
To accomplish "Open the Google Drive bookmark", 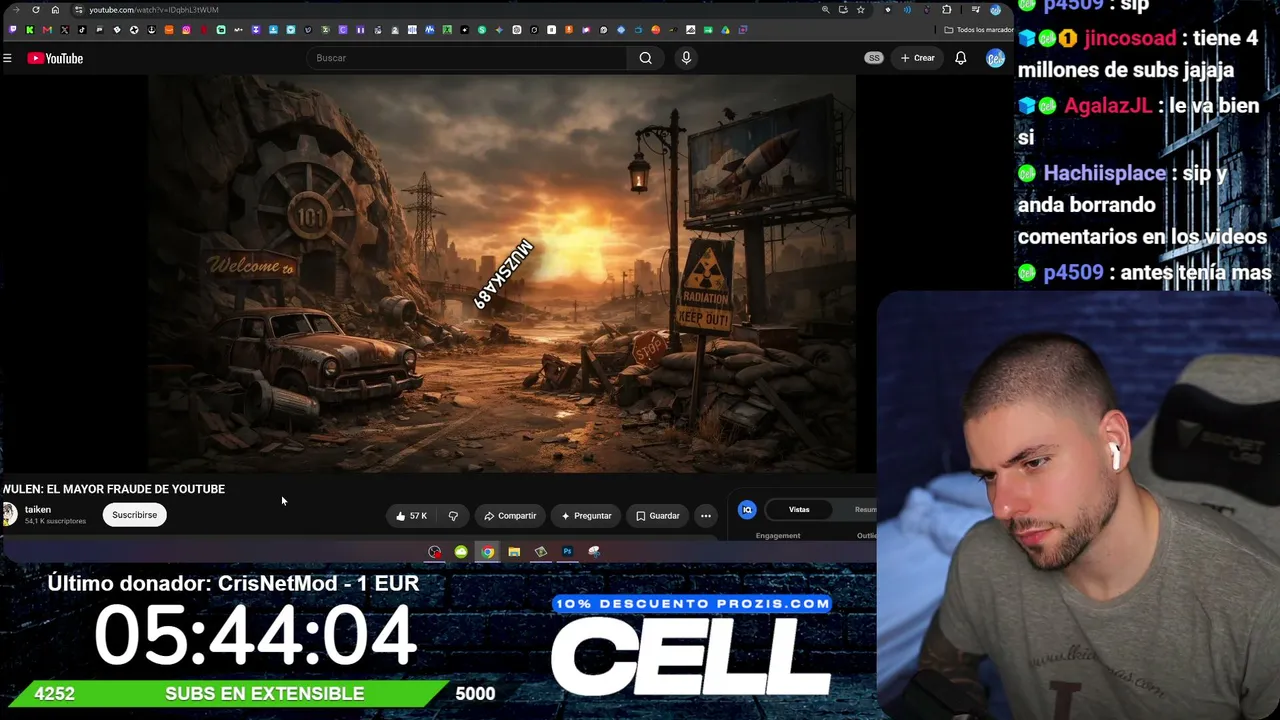I will (725, 30).
